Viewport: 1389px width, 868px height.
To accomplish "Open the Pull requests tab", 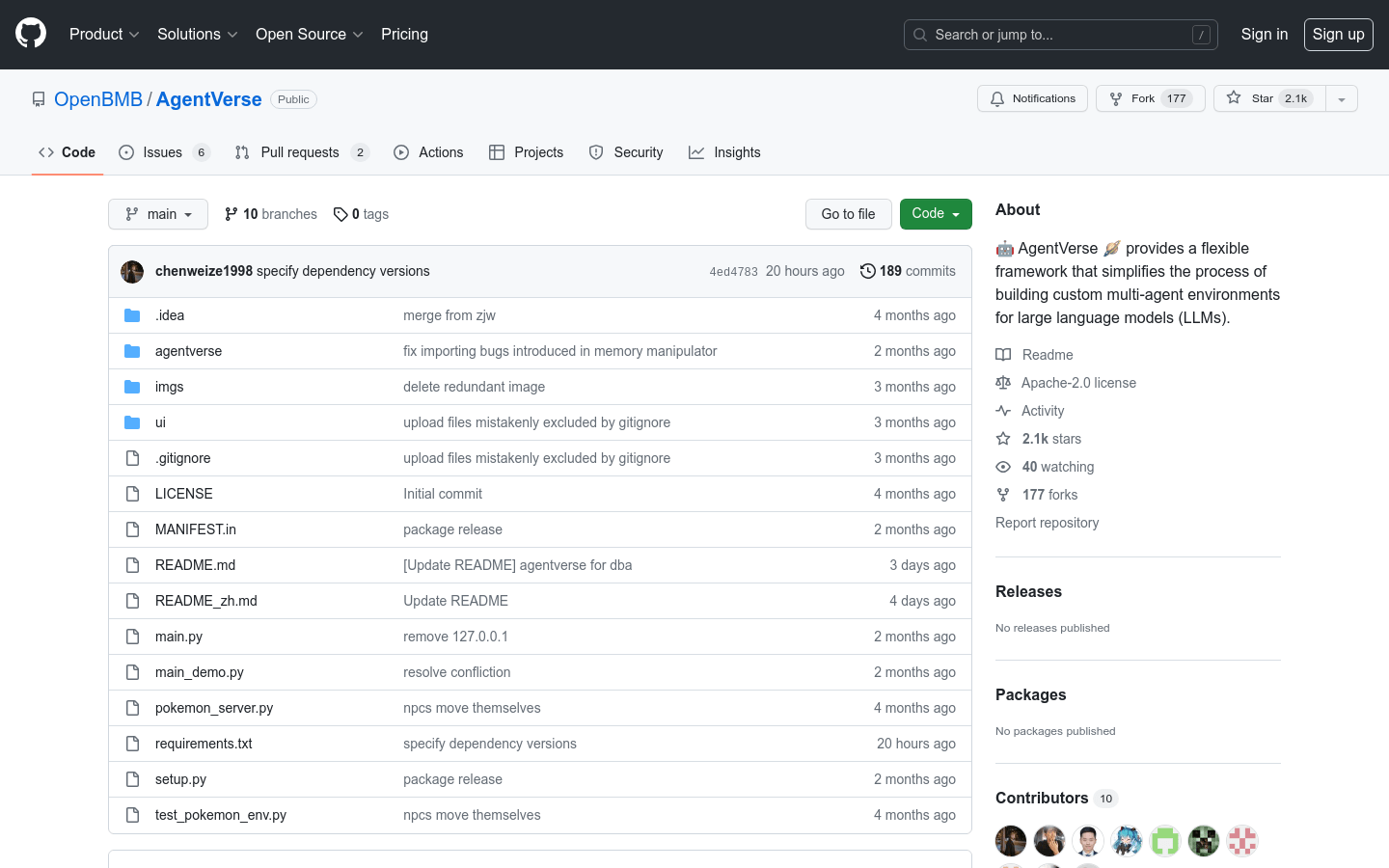I will point(302,152).
